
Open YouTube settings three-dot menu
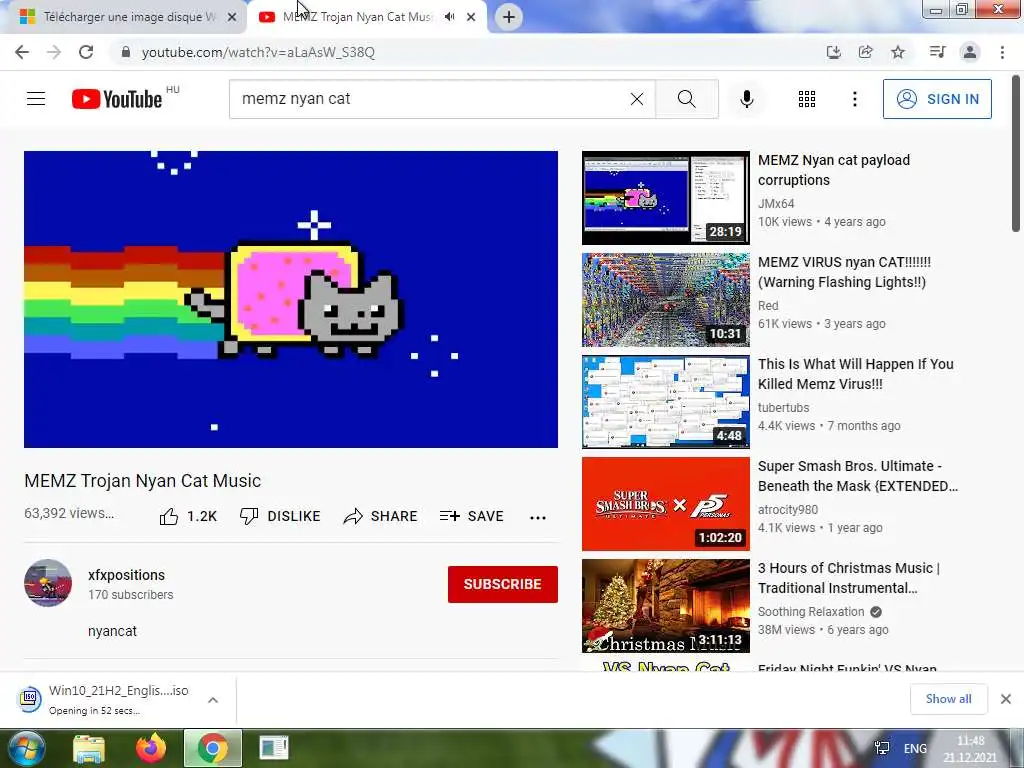pos(854,99)
